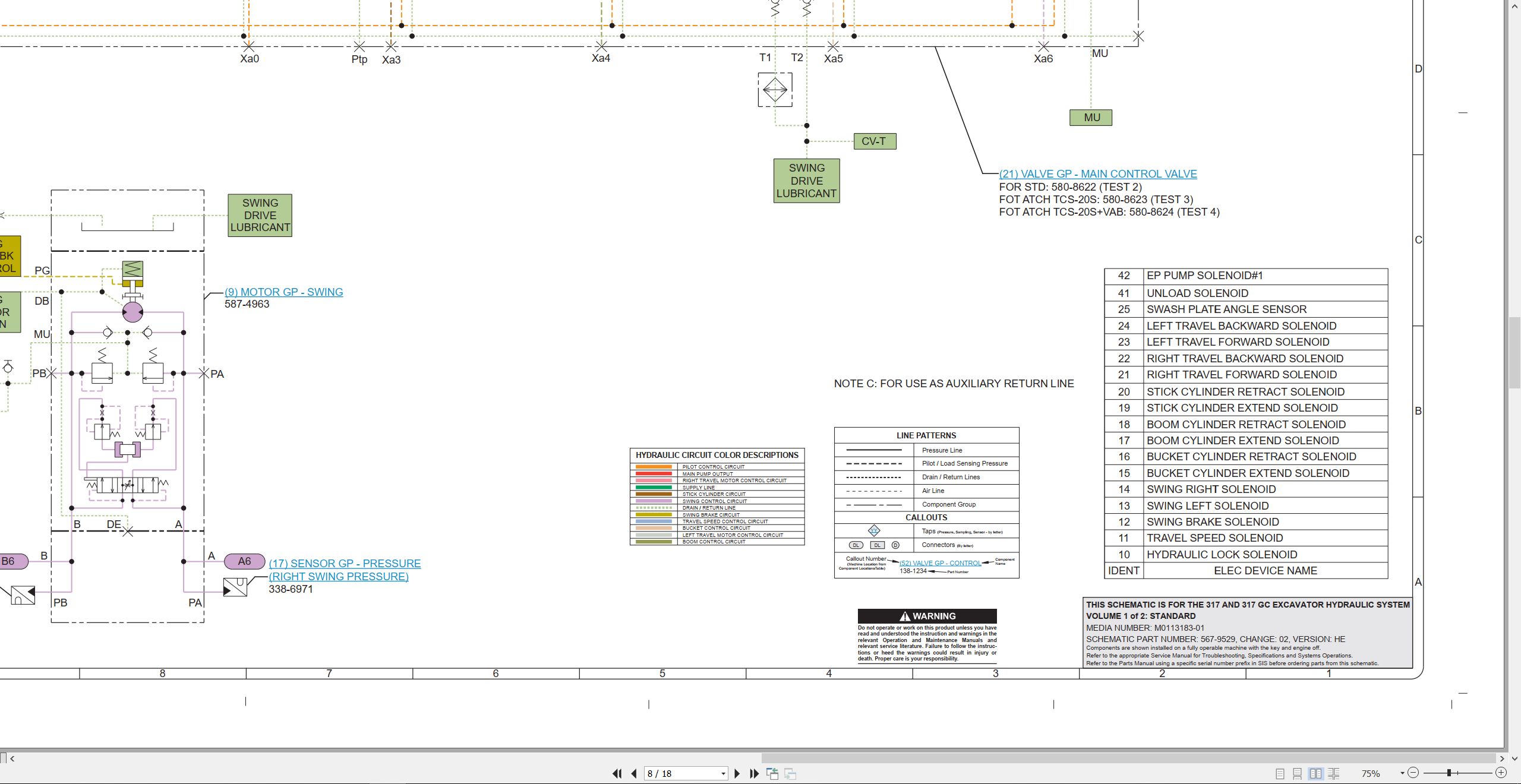Viewport: 1521px width, 784px height.
Task: Click SWING DRIVE LUBRICANT box near motor
Action: [x=260, y=215]
